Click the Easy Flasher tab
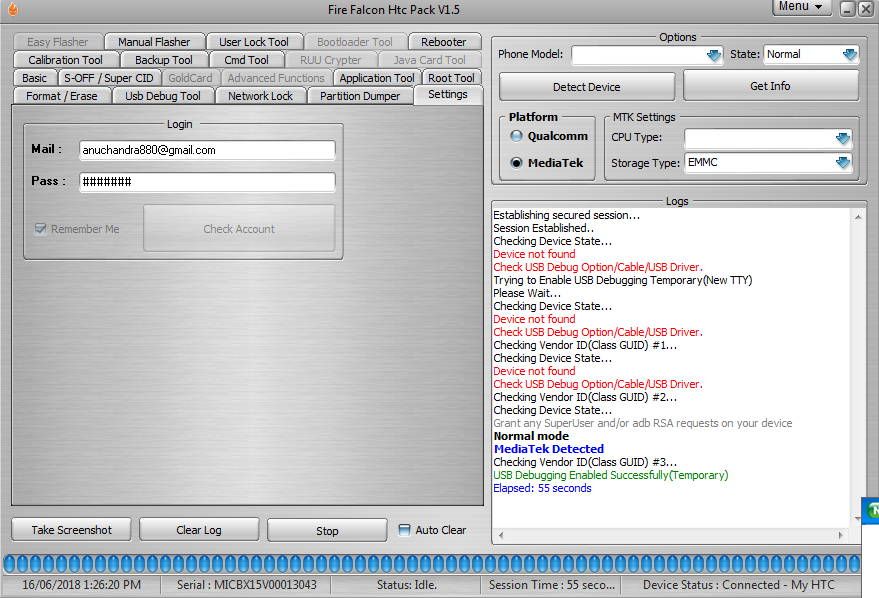The width and height of the screenshot is (879, 598). [x=58, y=42]
